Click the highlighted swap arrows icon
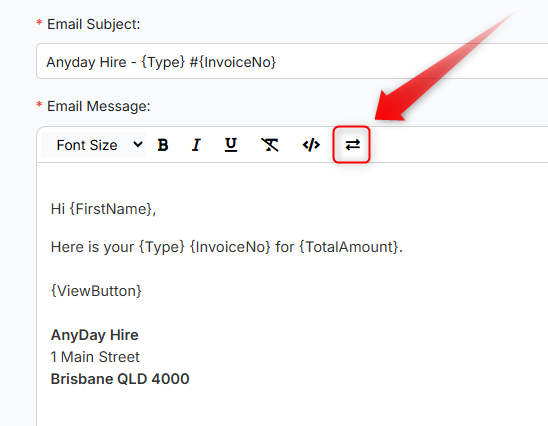This screenshot has height=426, width=548. 352,145
